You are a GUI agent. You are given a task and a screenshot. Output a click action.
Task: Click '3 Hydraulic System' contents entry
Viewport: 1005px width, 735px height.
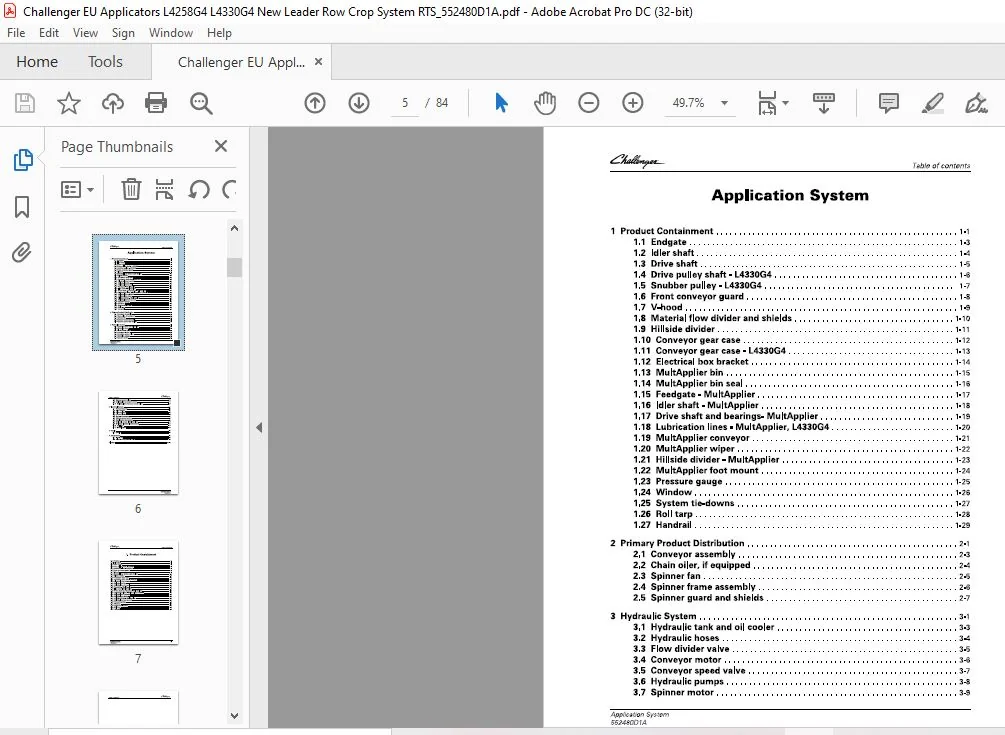[790, 616]
